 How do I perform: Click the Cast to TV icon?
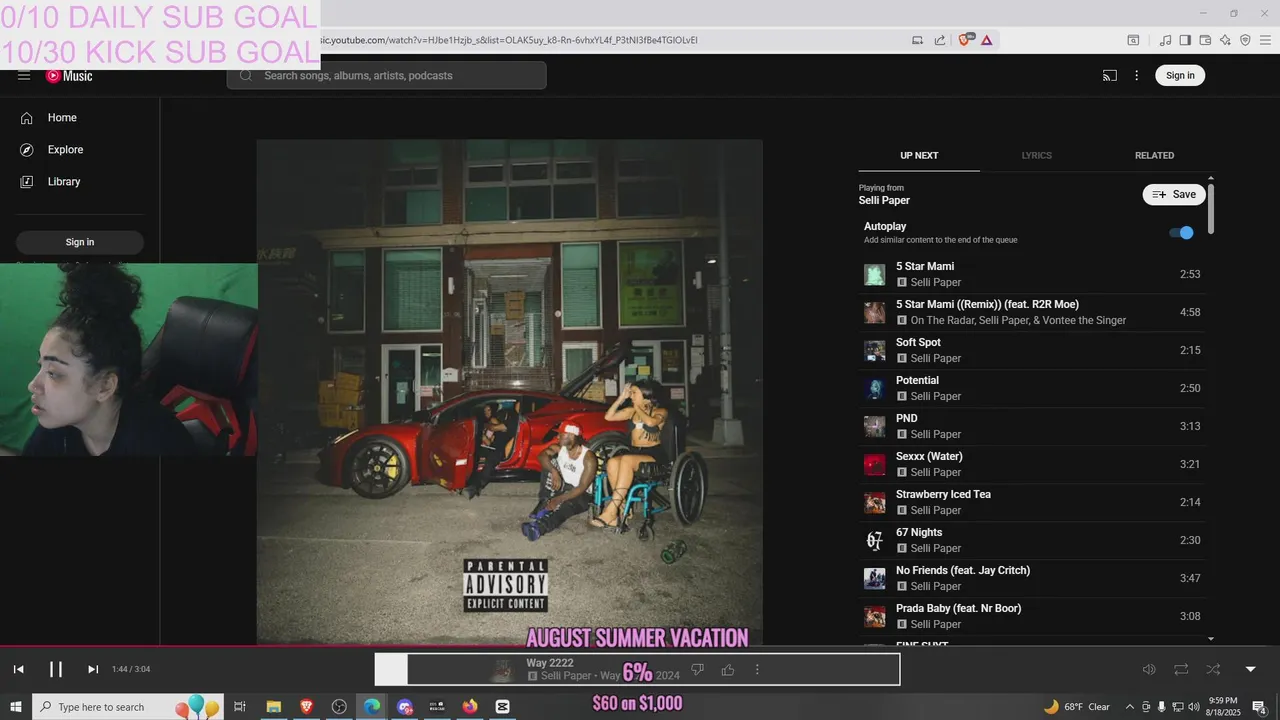click(1109, 76)
